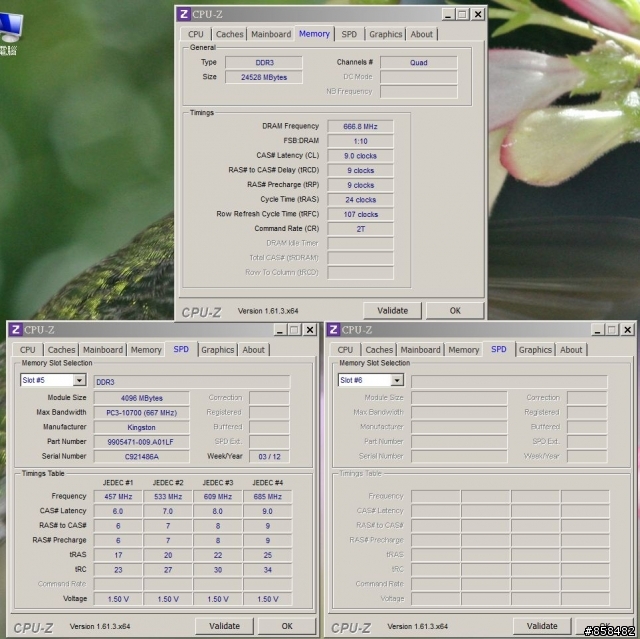Click the C921486A serial number

click(x=142, y=457)
